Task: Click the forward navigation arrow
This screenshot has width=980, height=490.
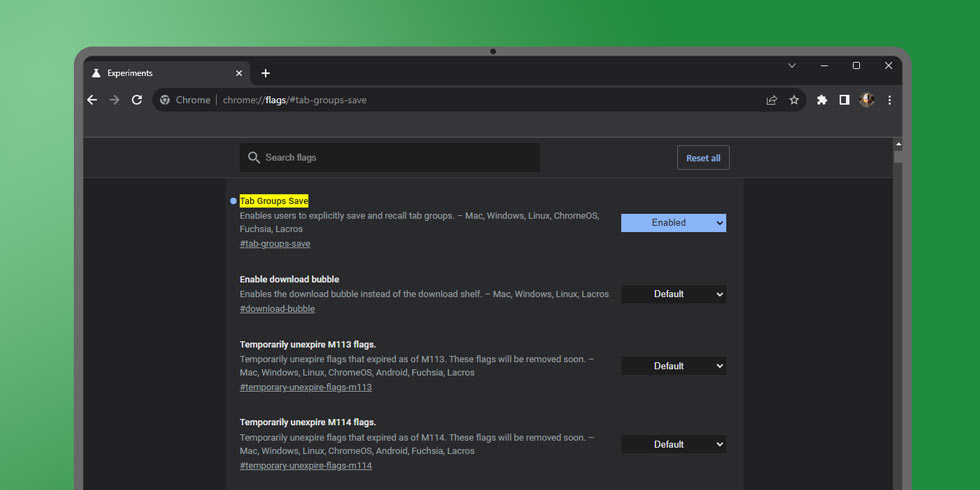Action: 114,100
